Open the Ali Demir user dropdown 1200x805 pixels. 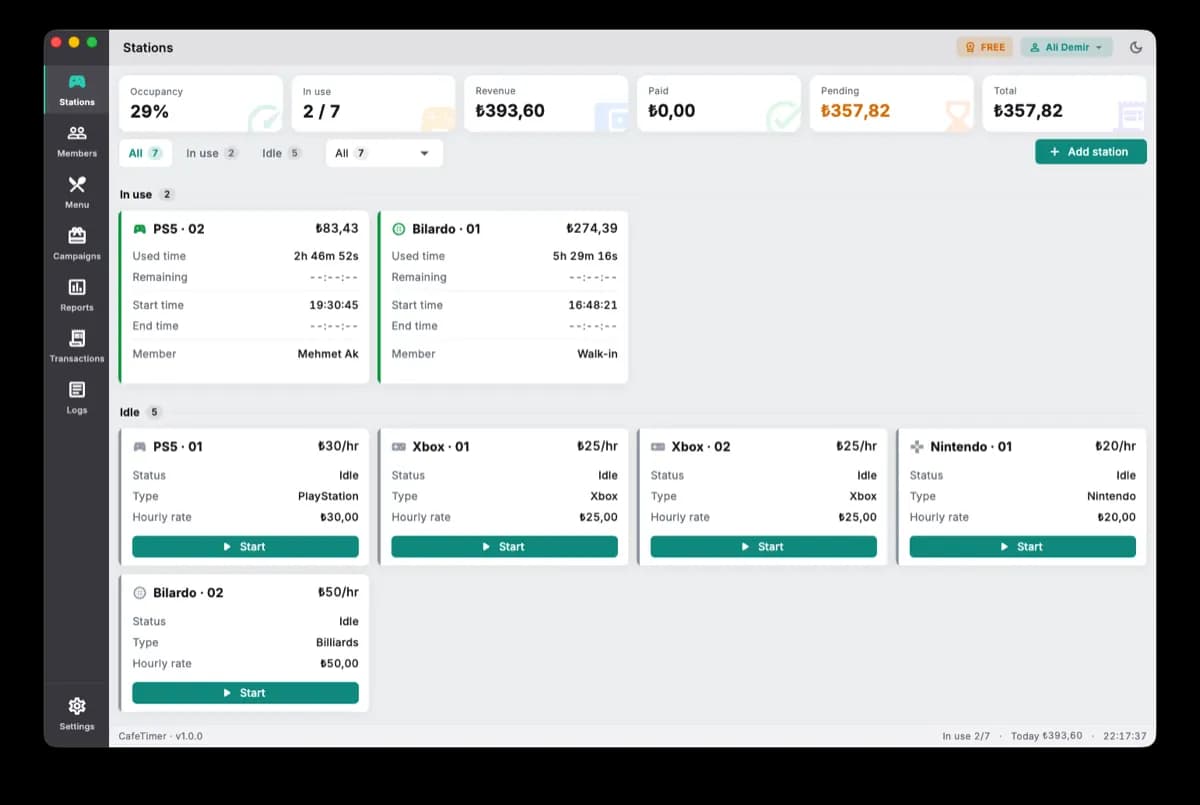point(1066,47)
